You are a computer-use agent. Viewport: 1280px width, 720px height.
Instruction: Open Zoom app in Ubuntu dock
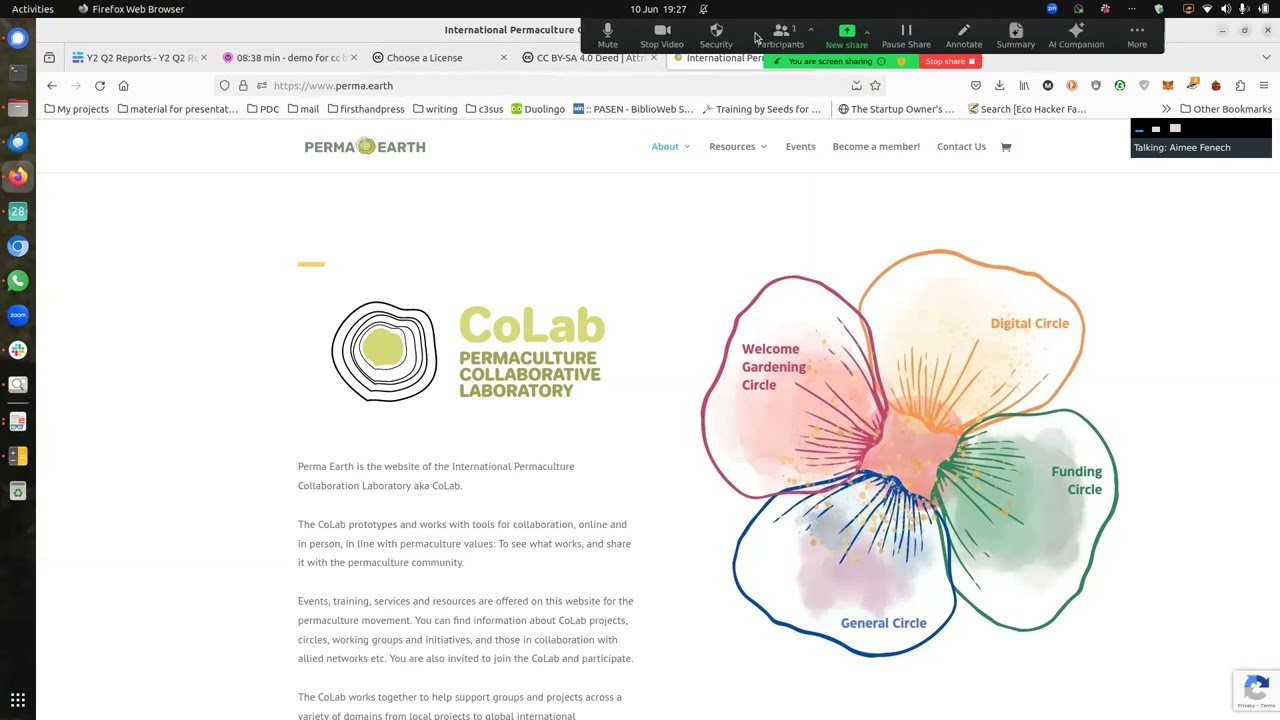point(18,315)
